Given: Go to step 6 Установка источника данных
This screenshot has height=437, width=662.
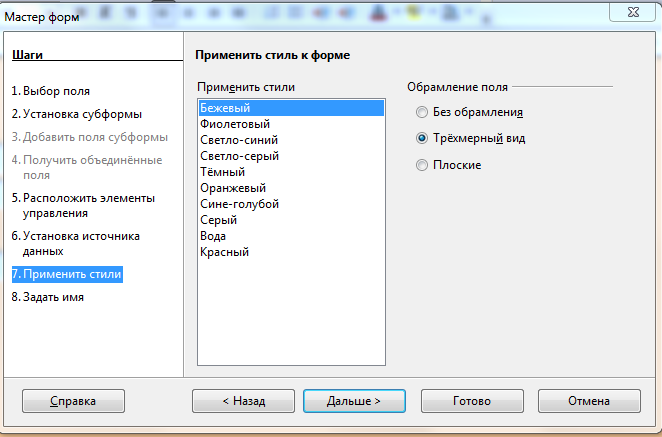Looking at the screenshot, I should (x=76, y=244).
